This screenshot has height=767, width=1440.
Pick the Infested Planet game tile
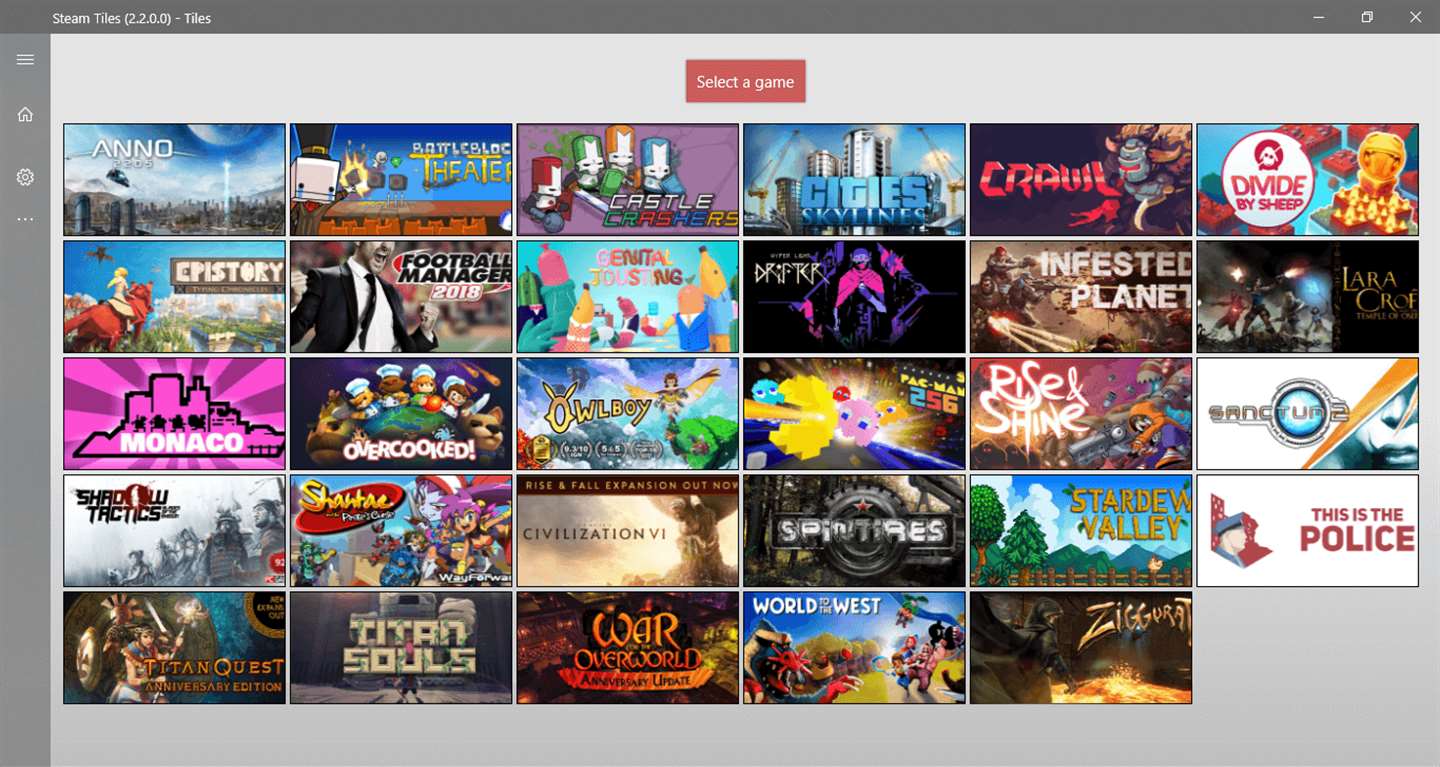point(1081,297)
